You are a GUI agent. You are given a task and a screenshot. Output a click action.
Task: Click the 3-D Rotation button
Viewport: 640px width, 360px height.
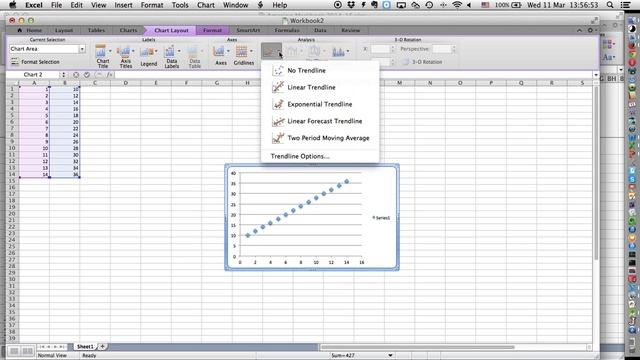(x=422, y=62)
